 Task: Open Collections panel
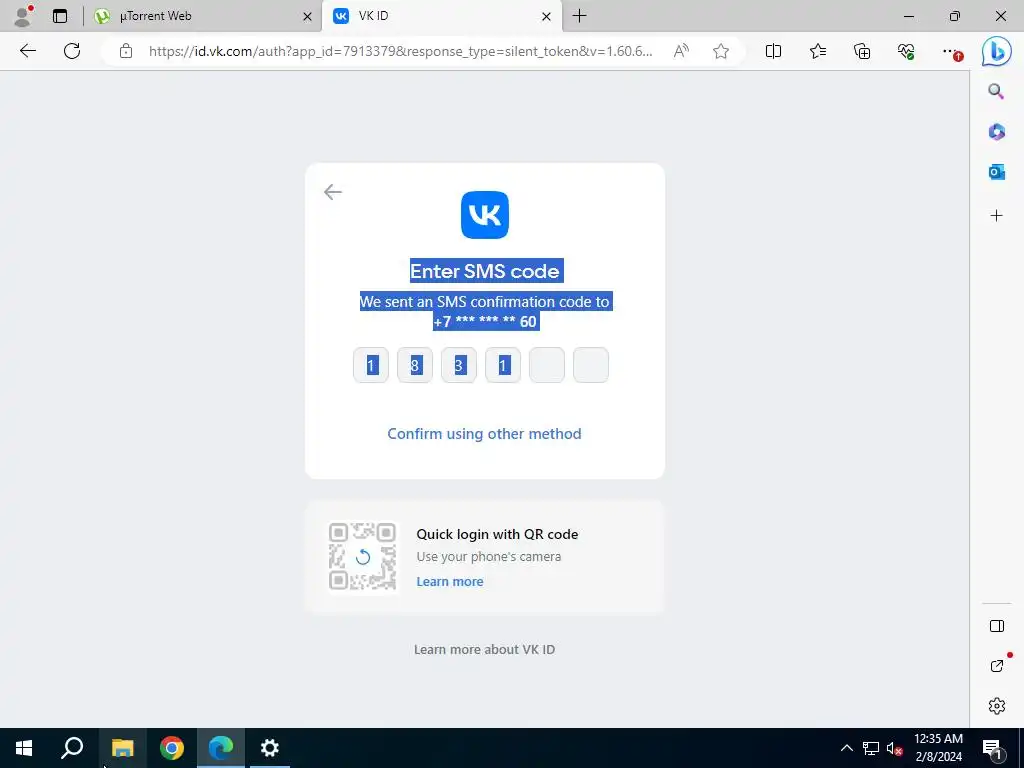[x=862, y=51]
